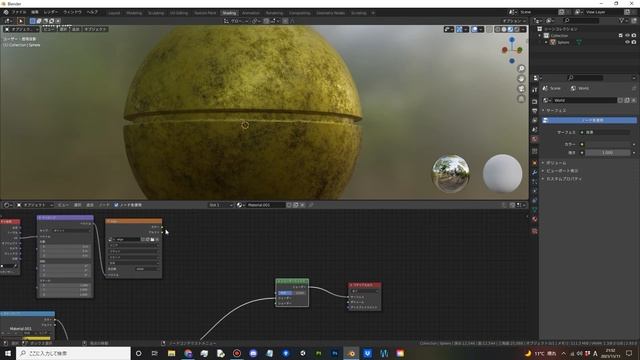Open the レンダー (Render) menu
Viewport: 640px width, 360px height.
coord(51,12)
